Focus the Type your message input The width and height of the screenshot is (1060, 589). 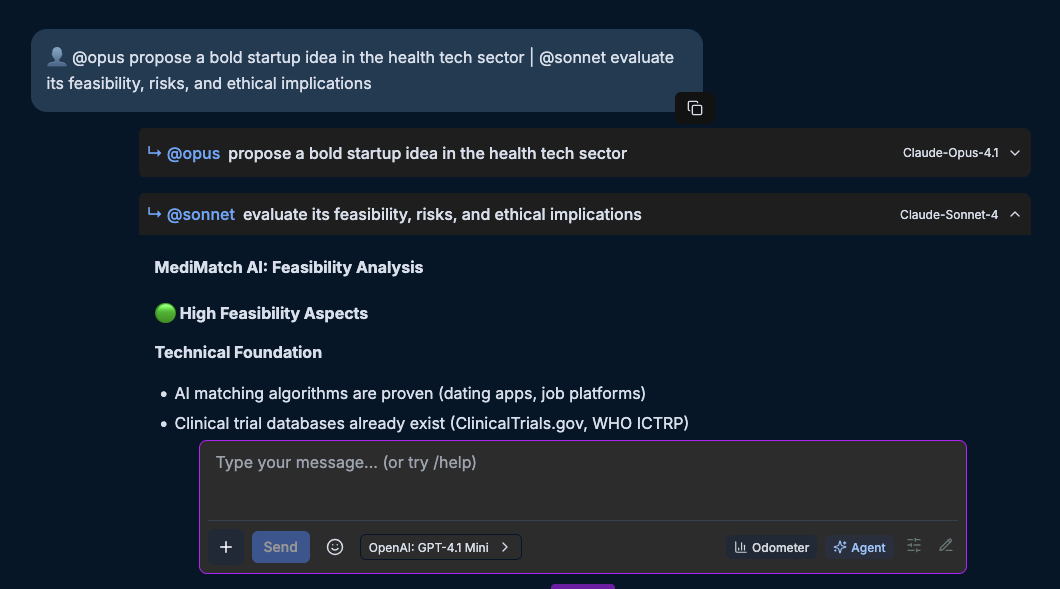tap(582, 480)
